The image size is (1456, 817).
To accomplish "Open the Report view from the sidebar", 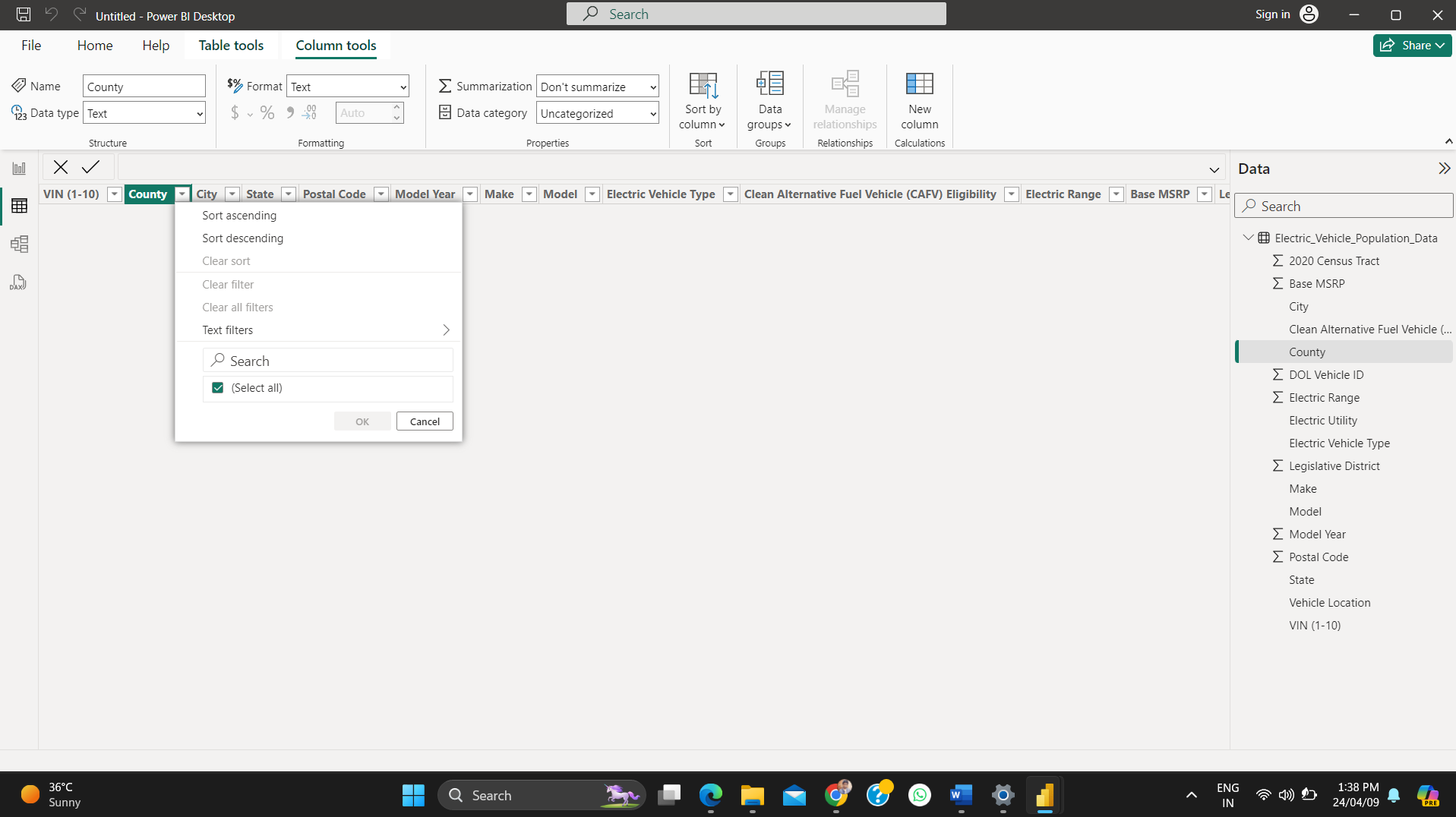I will [19, 169].
